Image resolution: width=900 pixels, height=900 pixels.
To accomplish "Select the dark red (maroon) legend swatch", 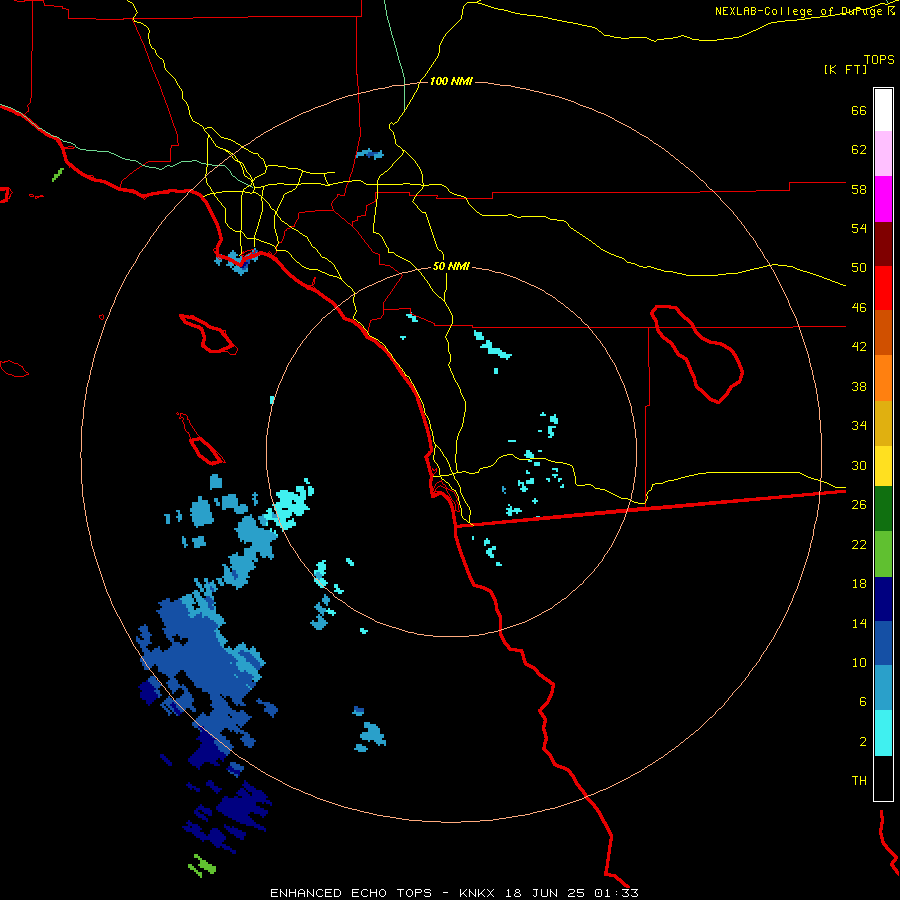I will 883,244.
